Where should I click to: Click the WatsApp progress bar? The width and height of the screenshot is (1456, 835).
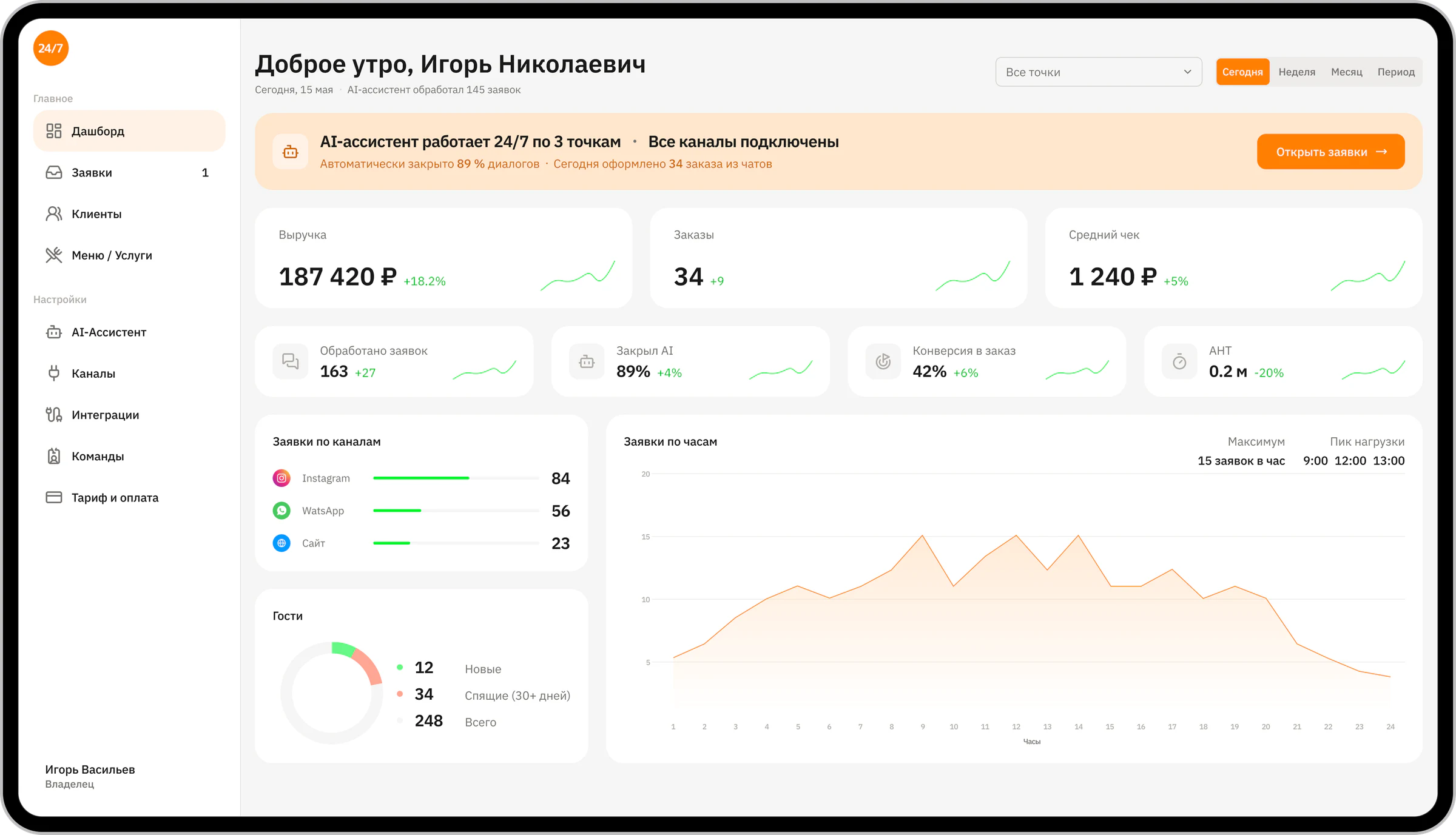click(456, 511)
